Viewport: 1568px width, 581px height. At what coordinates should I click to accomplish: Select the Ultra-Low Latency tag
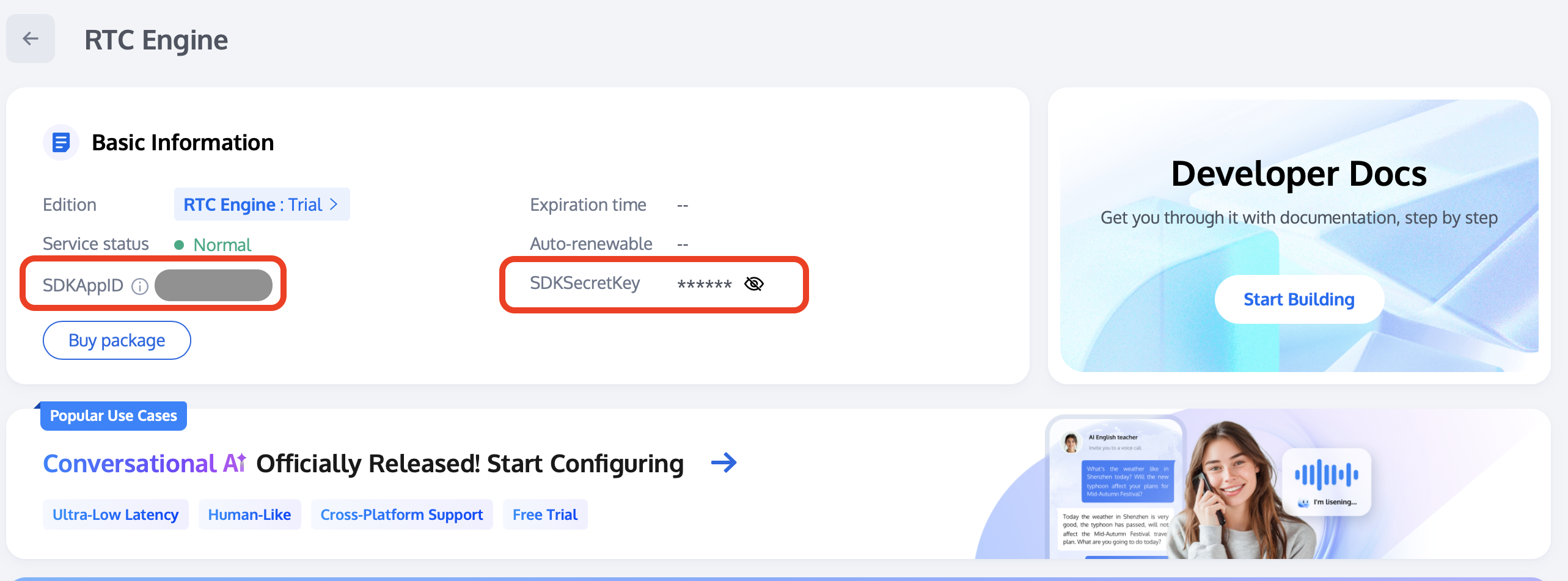[x=115, y=514]
